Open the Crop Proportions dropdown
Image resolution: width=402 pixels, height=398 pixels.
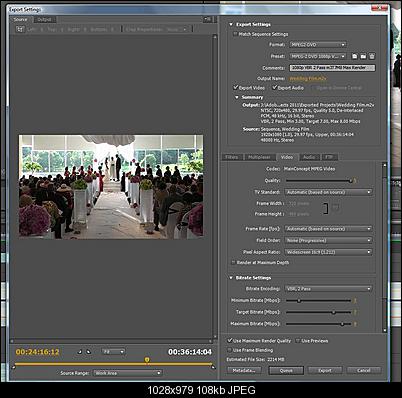177,29
